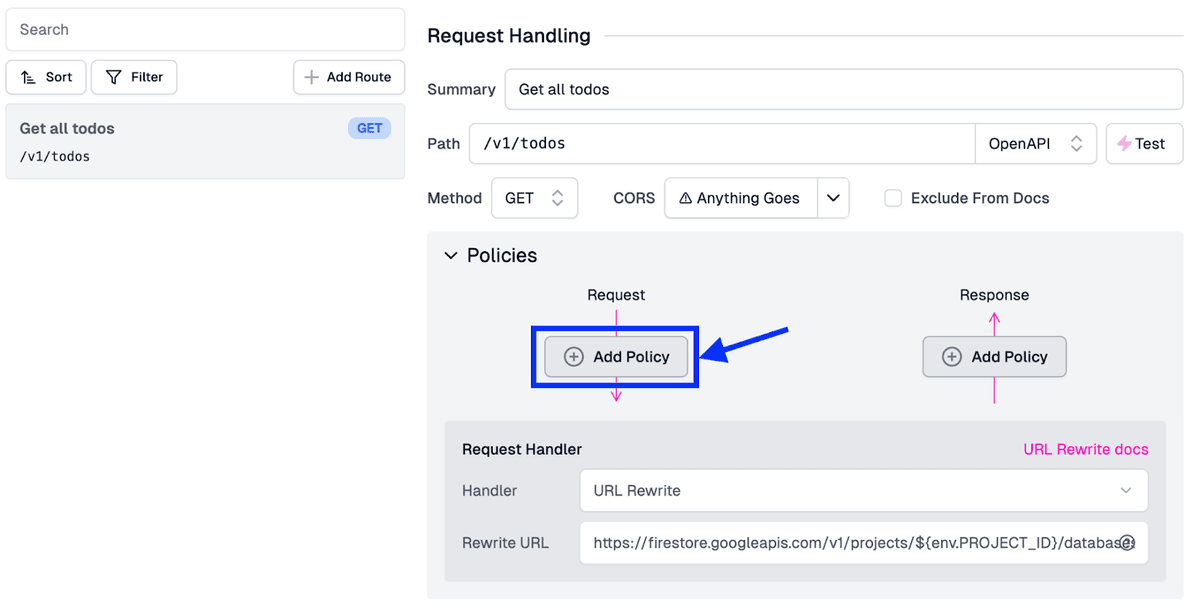Open URL Rewrite docs link

click(1085, 450)
